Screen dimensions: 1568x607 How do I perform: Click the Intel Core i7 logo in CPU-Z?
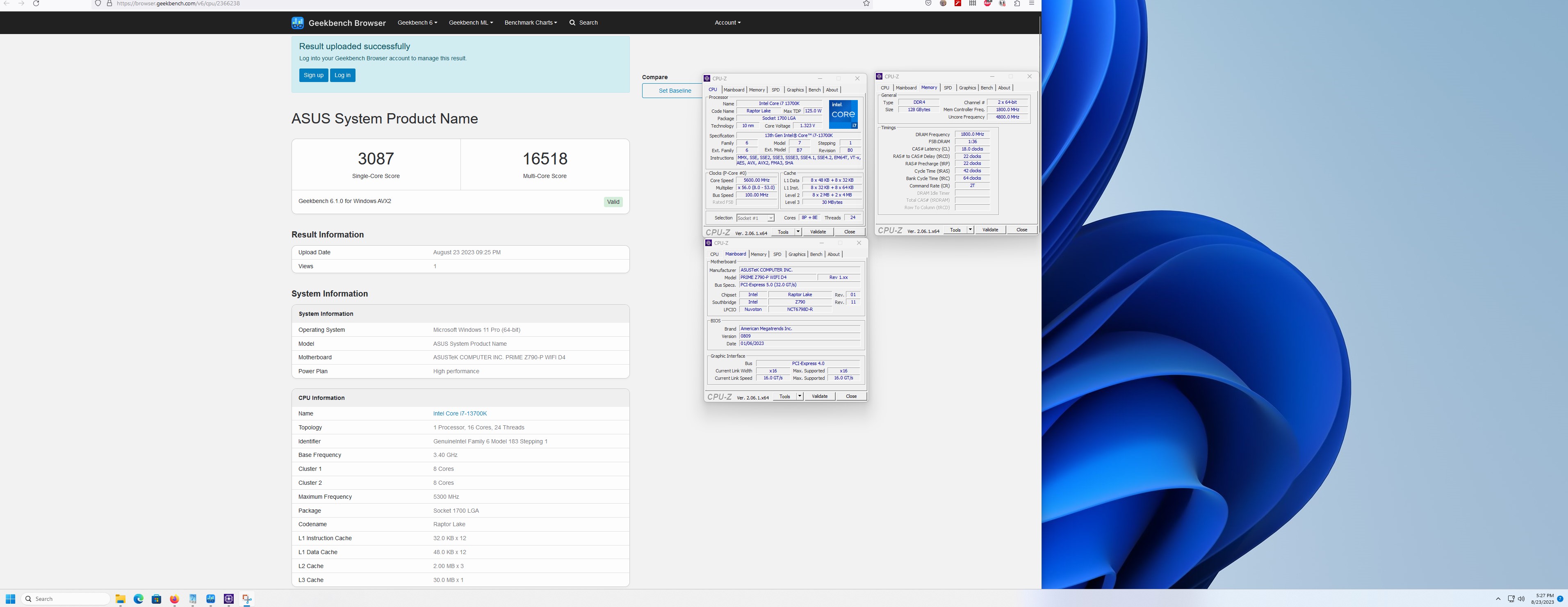point(843,114)
